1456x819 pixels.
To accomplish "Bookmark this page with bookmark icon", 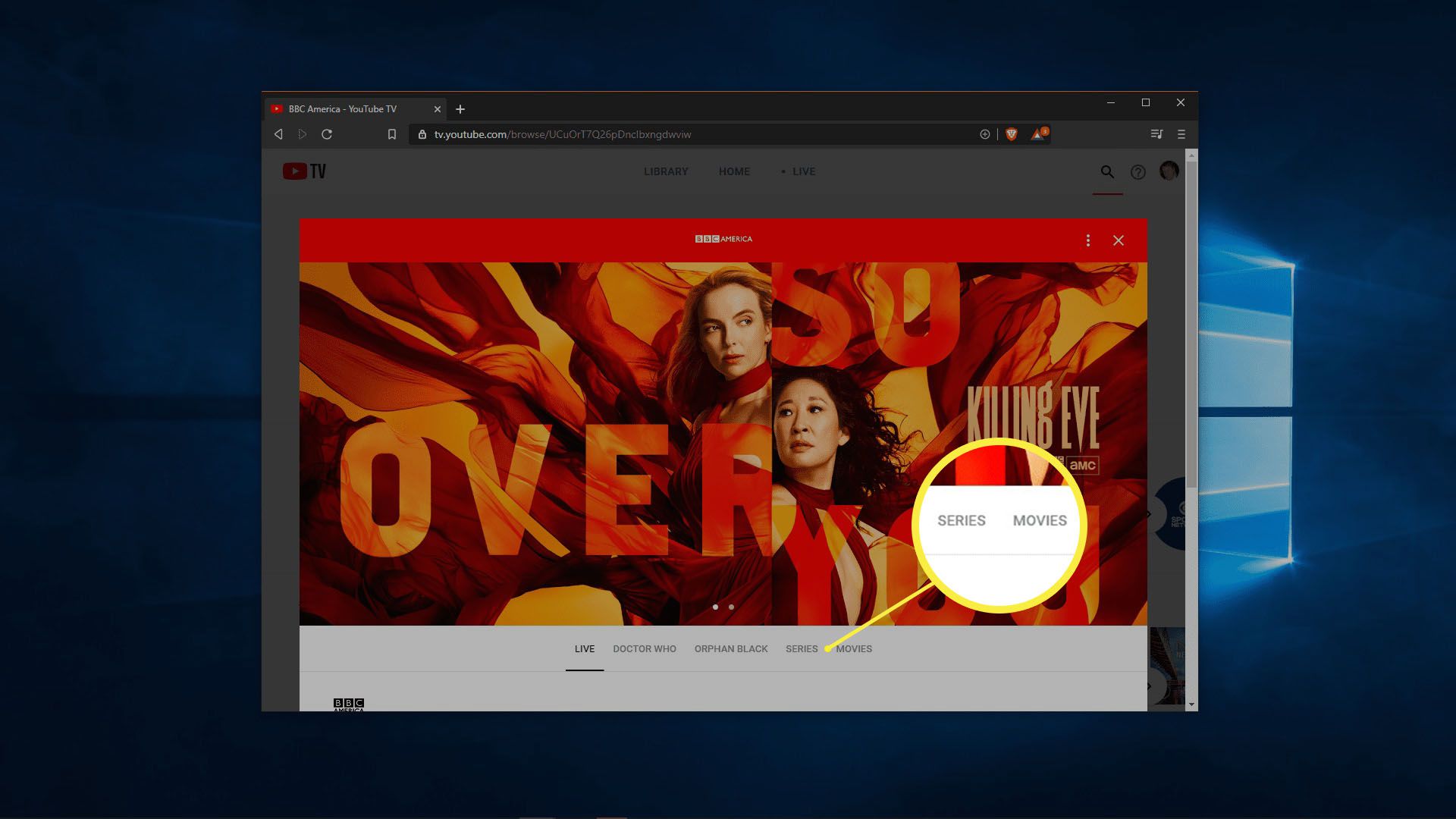I will point(392,134).
